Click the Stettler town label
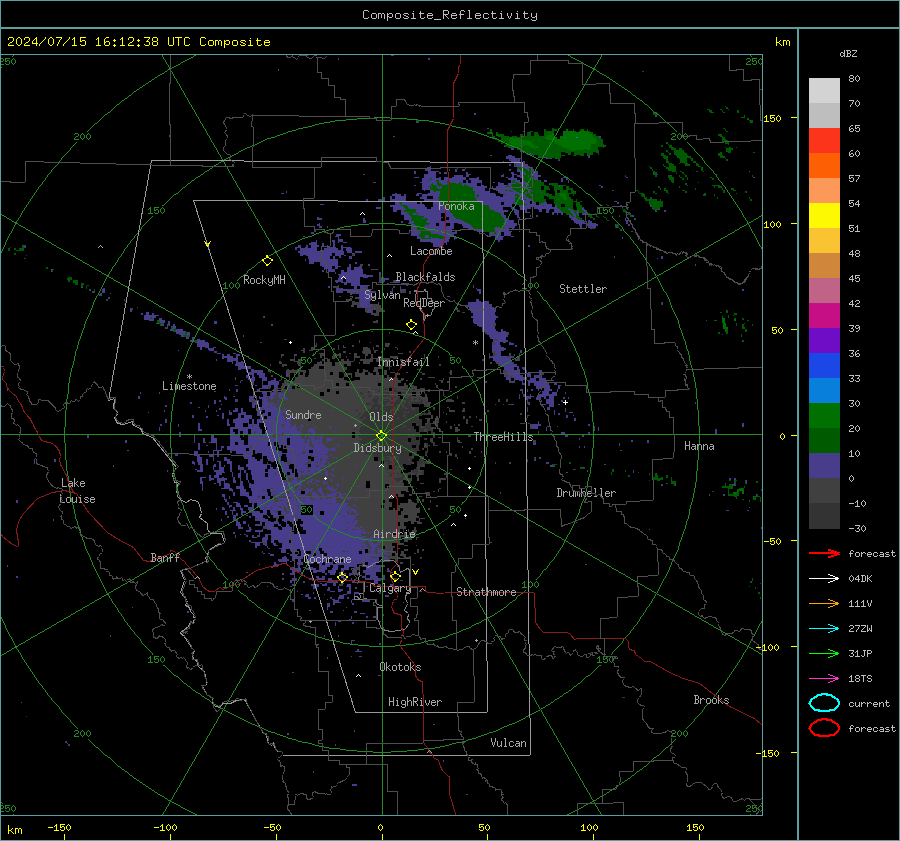This screenshot has width=900, height=841. (583, 289)
